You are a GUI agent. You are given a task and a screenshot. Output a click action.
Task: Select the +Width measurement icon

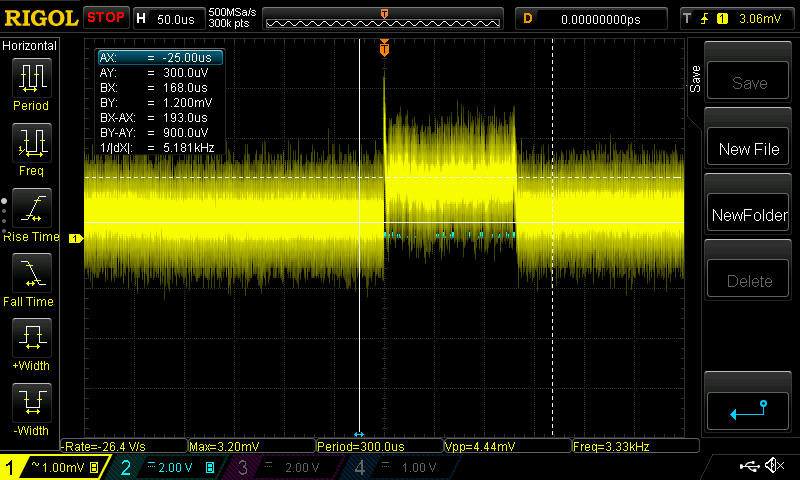click(32, 337)
